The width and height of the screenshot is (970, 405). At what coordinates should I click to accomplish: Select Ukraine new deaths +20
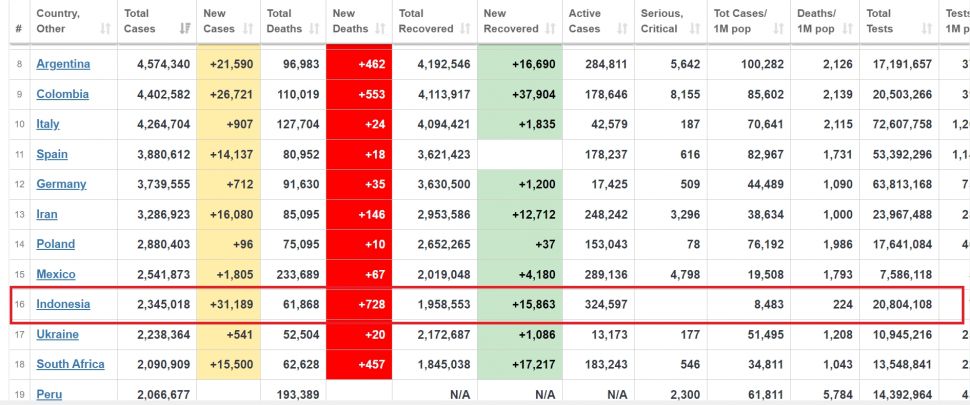tap(359, 335)
